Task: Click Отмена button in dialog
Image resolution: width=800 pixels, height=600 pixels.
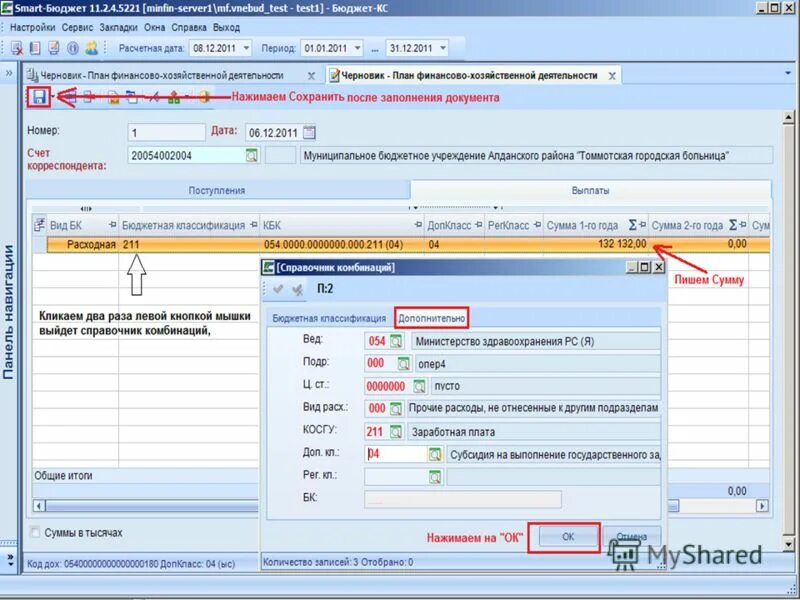Action: tap(632, 537)
